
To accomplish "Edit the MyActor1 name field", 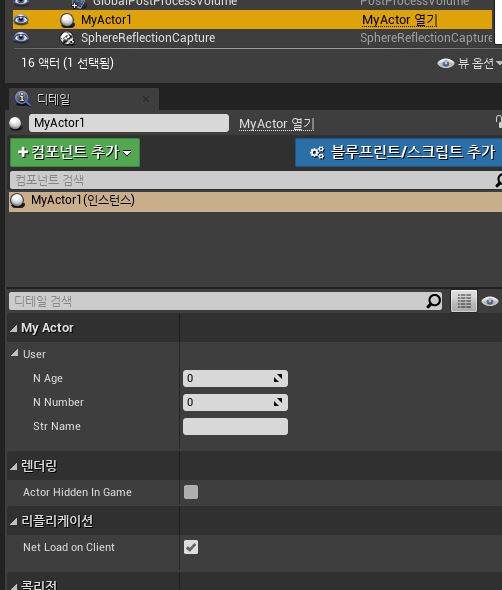I will tap(129, 123).
